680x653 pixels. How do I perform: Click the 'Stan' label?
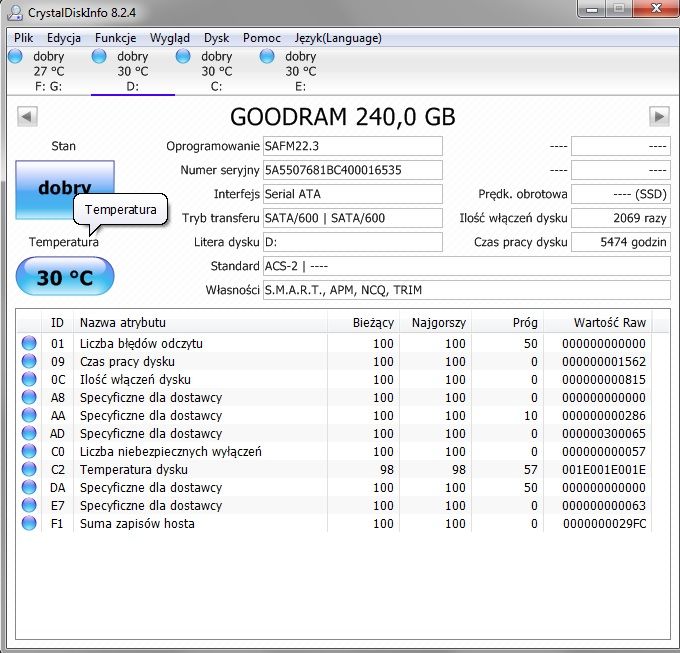point(63,146)
